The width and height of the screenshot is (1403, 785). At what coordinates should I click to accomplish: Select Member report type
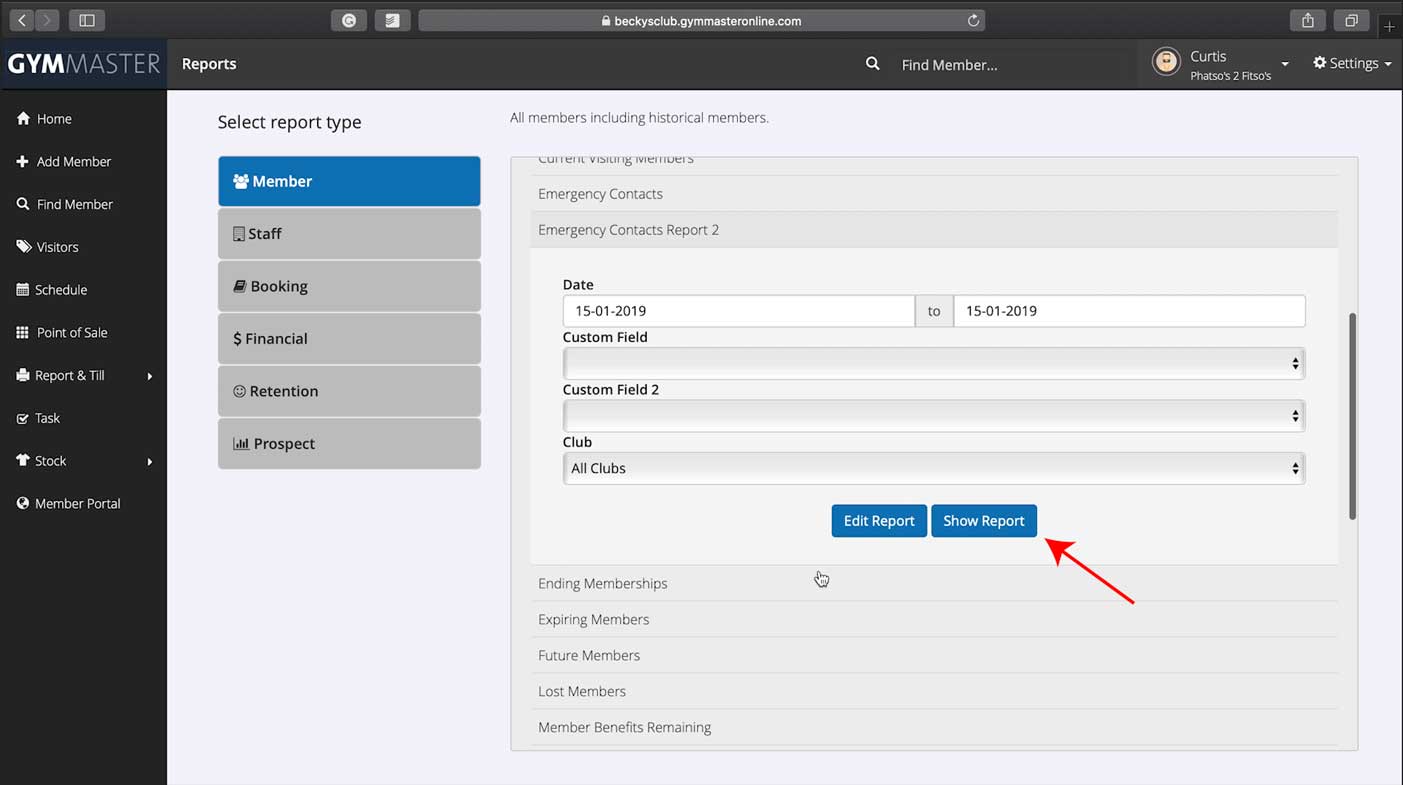pyautogui.click(x=349, y=181)
